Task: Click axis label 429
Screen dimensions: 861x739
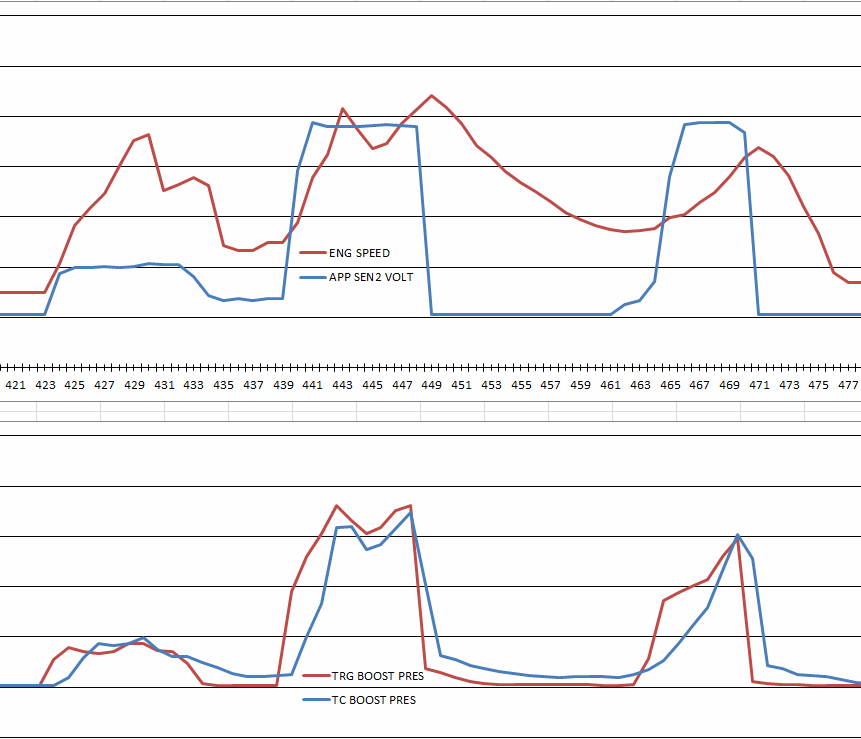Action: pos(135,385)
